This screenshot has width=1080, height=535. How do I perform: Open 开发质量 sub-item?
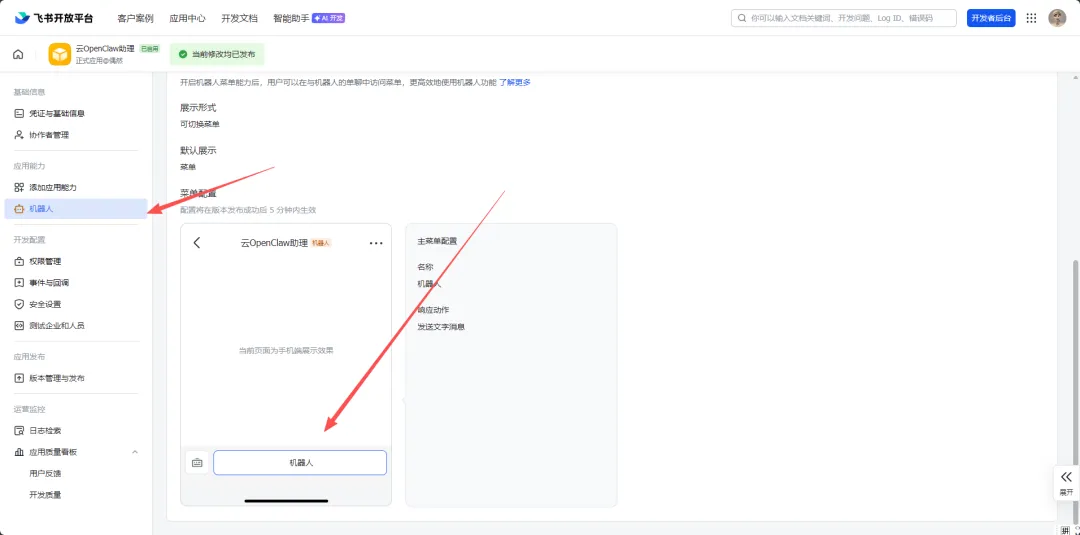coord(45,494)
